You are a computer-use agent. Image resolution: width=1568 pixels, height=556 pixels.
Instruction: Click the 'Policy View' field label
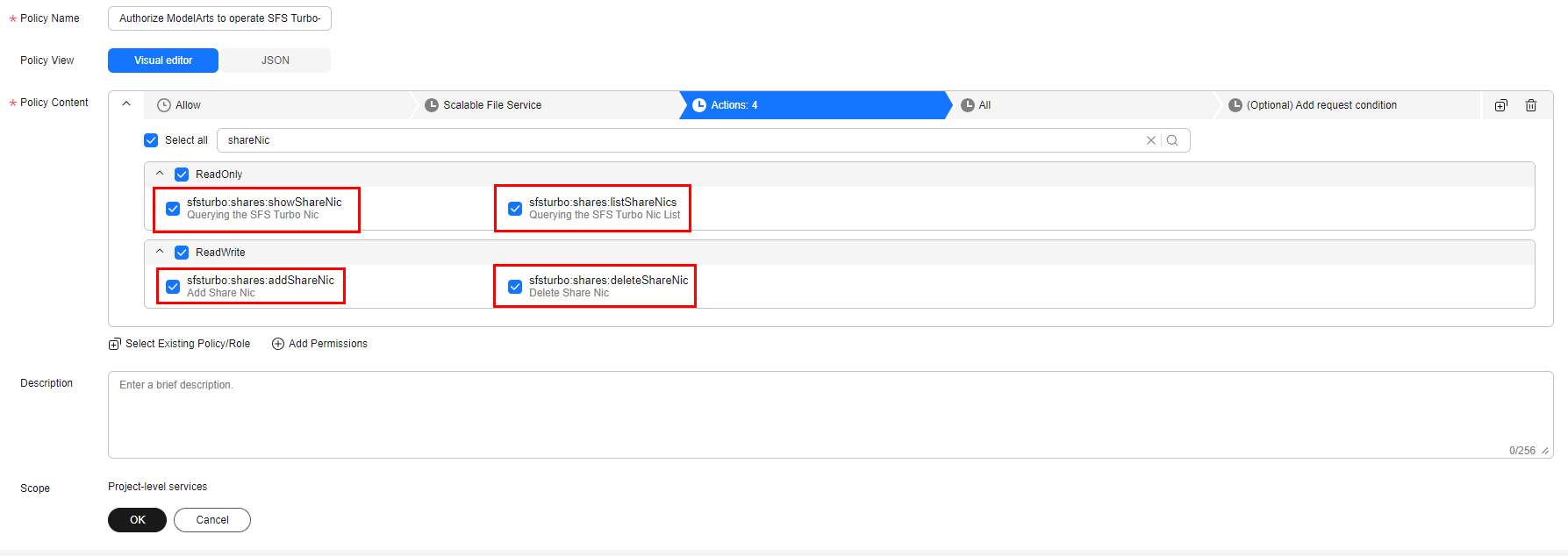pos(47,61)
